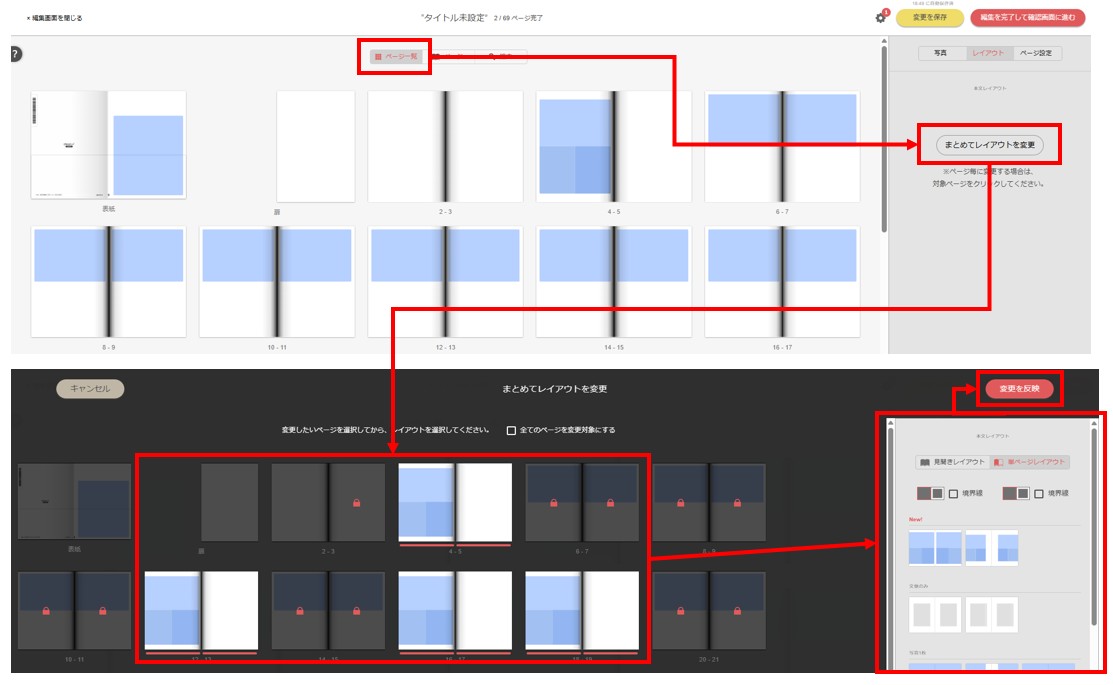The width and height of the screenshot is (1113, 685).
Task: Choose the text-only layout template under 文章のみ
Action: (x=935, y=615)
